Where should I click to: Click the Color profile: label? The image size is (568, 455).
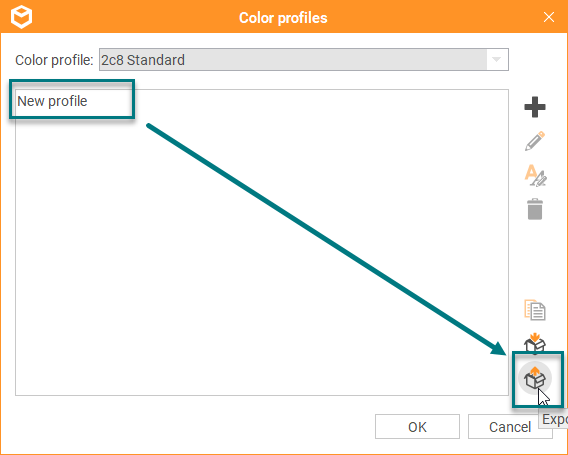[x=54, y=60]
